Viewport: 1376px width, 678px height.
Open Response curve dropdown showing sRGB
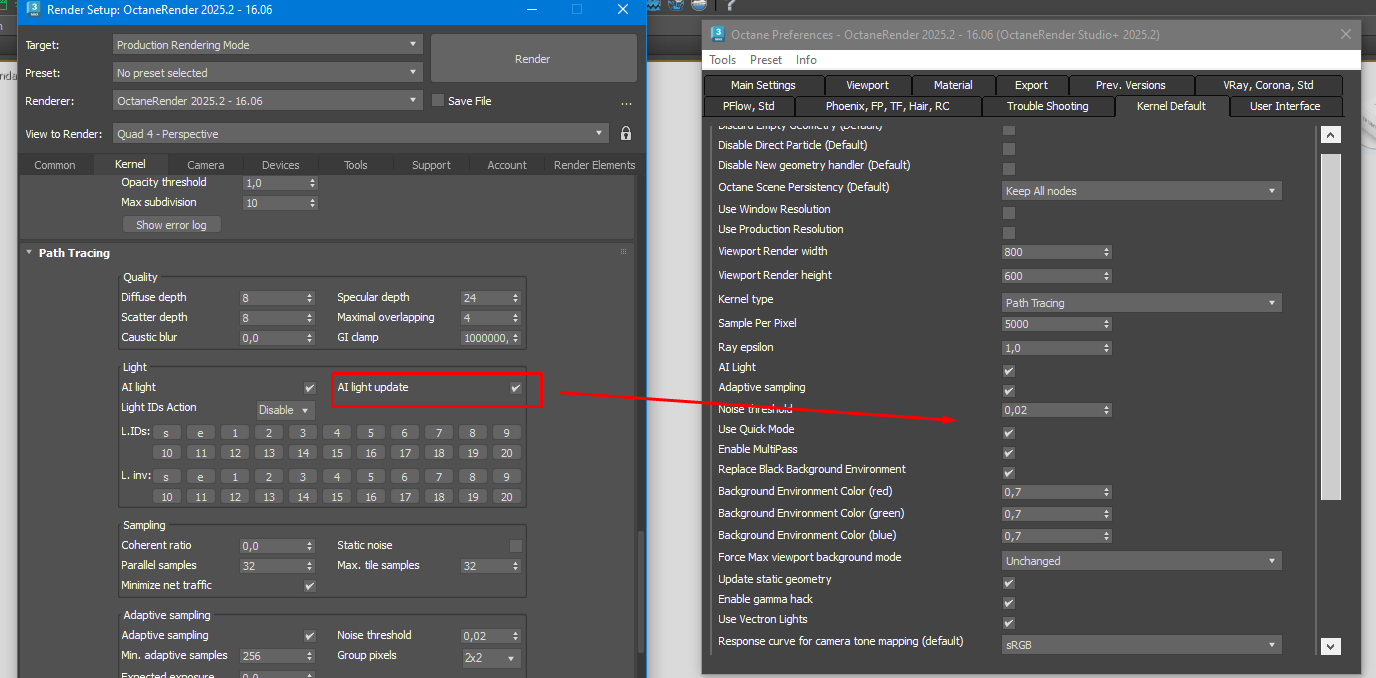1142,645
